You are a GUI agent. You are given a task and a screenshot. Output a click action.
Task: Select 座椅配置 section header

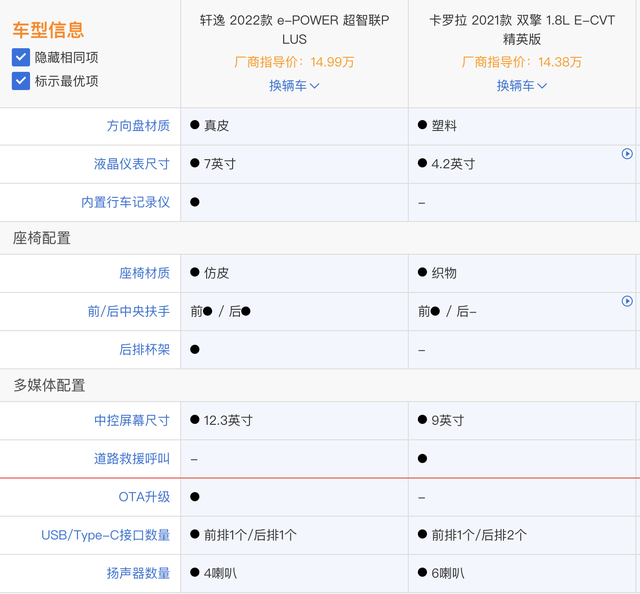(42, 238)
